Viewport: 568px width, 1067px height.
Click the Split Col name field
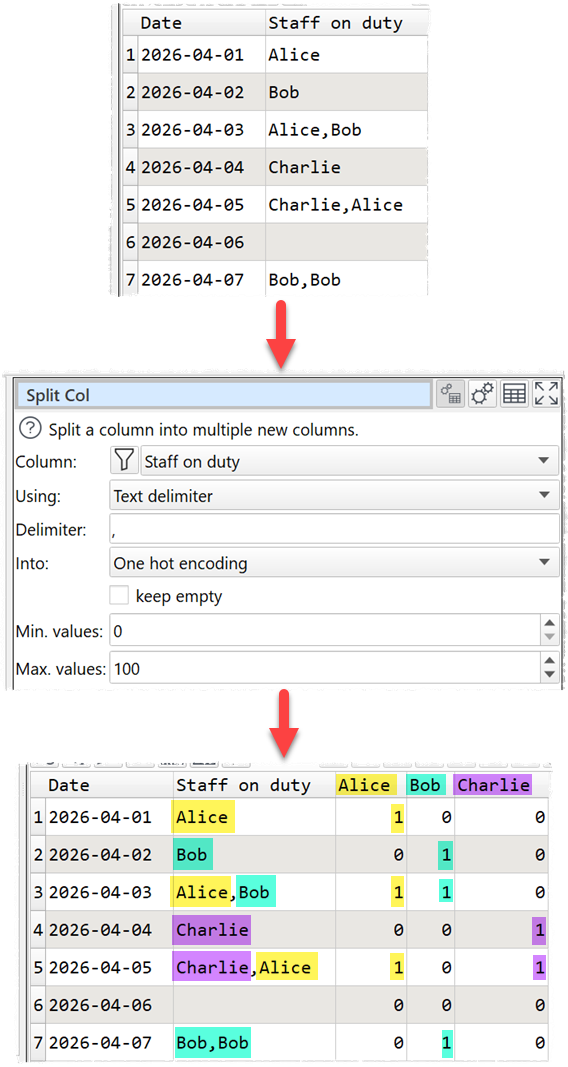coord(224,395)
